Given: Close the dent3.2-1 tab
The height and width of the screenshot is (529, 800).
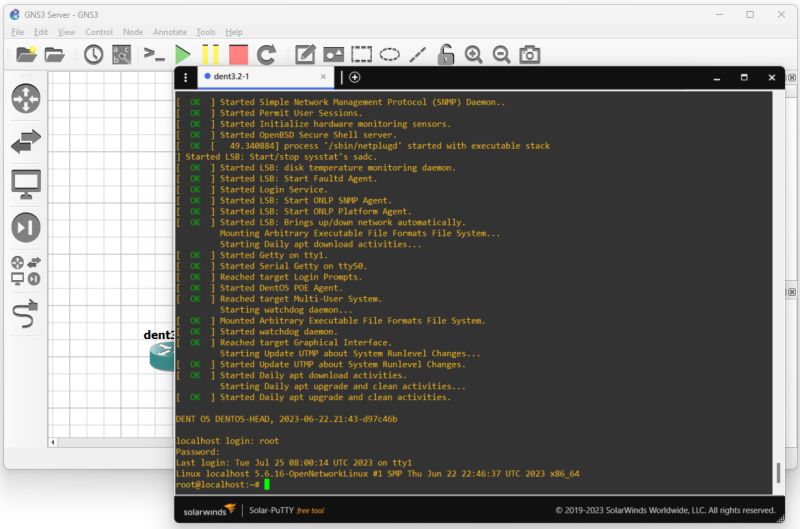Looking at the screenshot, I should (323, 77).
